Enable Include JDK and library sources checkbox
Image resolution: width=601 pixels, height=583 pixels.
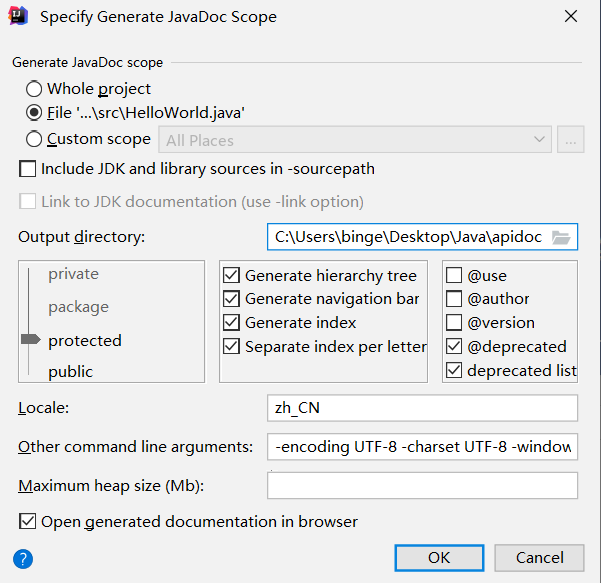click(28, 169)
